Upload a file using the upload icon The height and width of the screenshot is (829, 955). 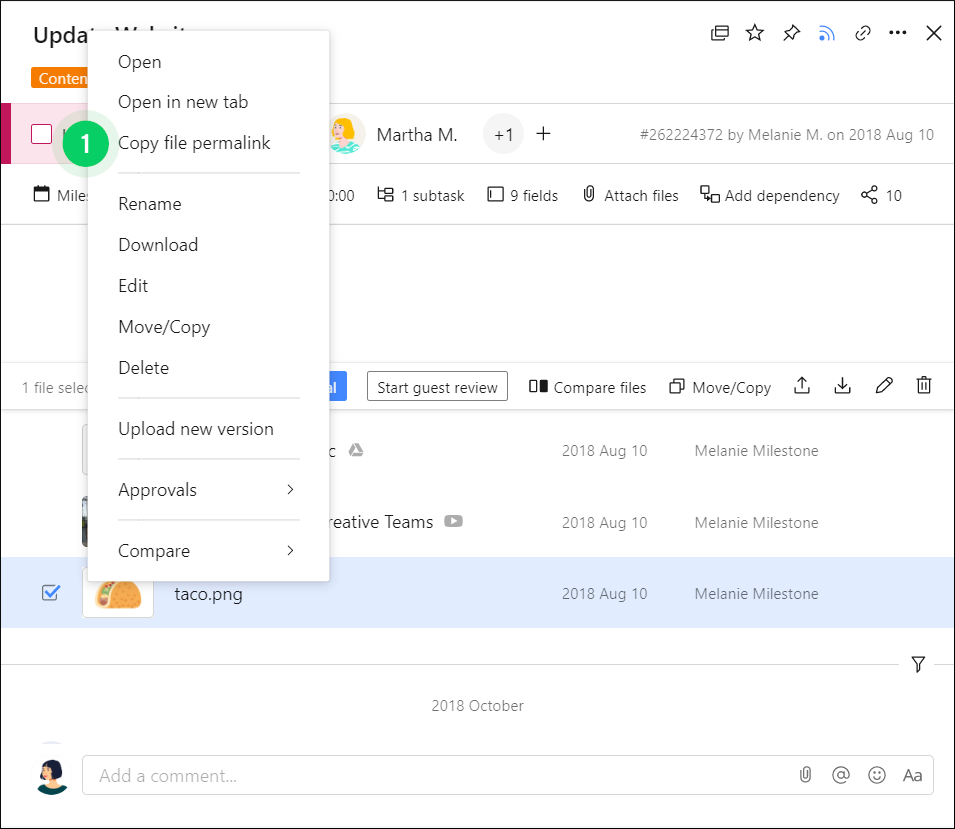(x=802, y=385)
